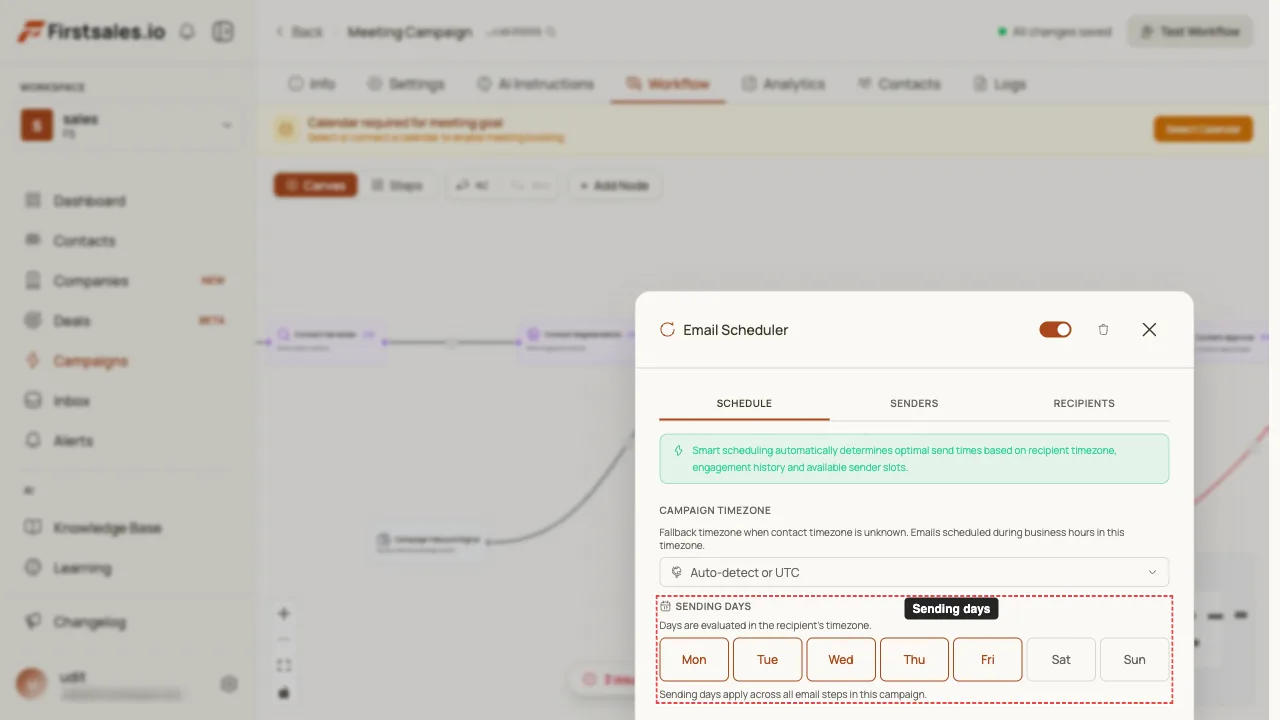Image resolution: width=1280 pixels, height=720 pixels.
Task: Close the Email Scheduler panel
Action: click(1149, 330)
